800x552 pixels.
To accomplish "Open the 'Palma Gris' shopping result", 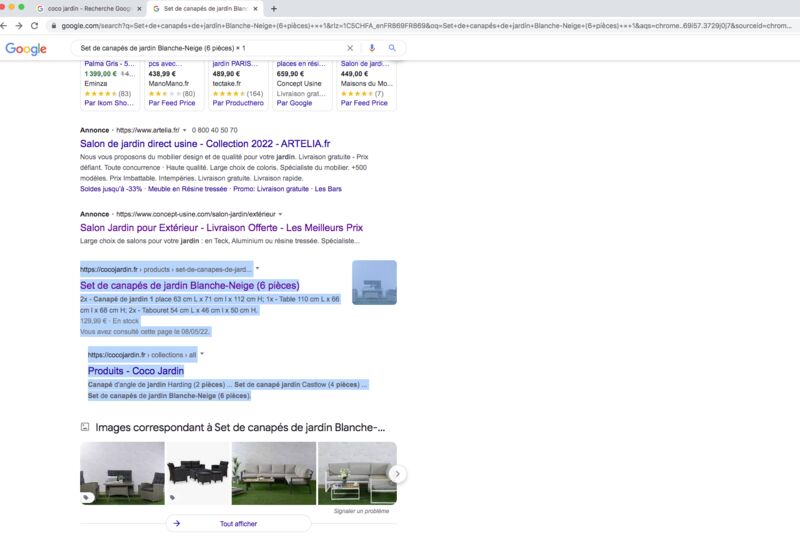I will point(109,64).
